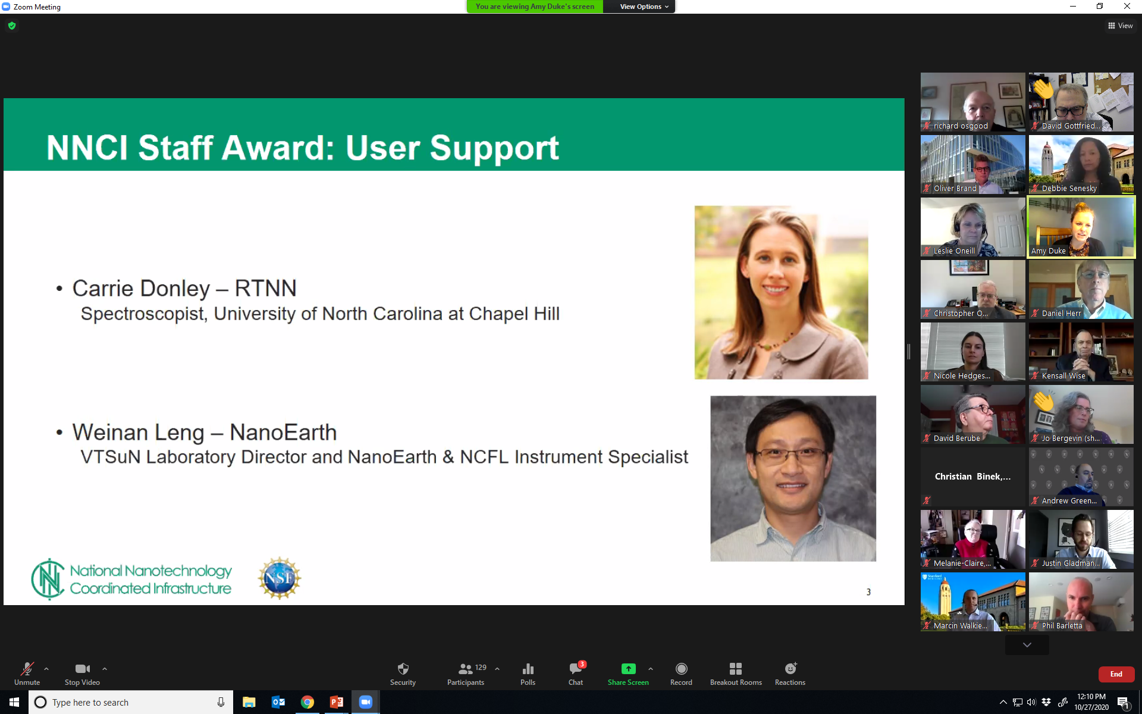1142x714 pixels.
Task: Click the green encryption shield icon
Action: tap(12, 26)
